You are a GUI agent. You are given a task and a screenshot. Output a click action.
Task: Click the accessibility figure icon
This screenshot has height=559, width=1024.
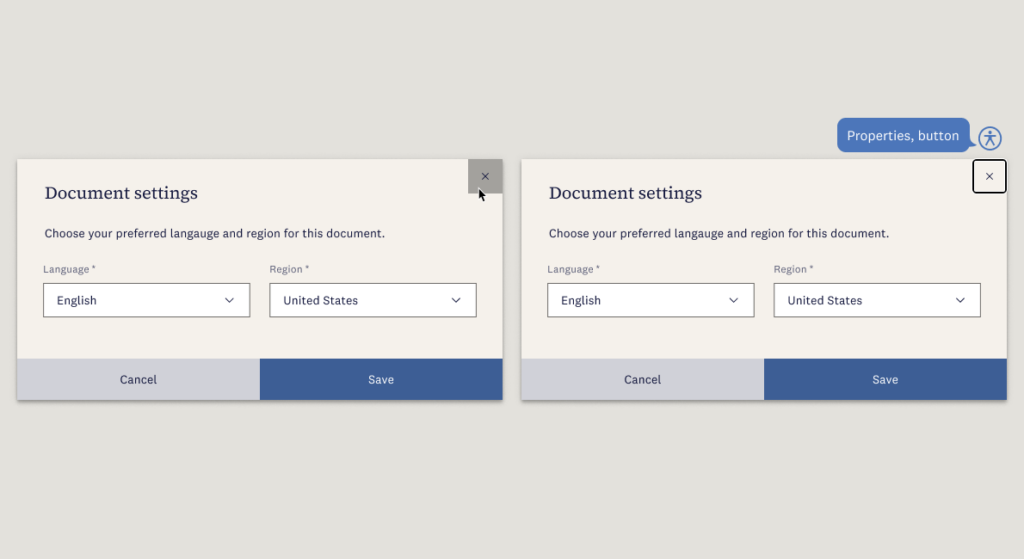pos(990,138)
